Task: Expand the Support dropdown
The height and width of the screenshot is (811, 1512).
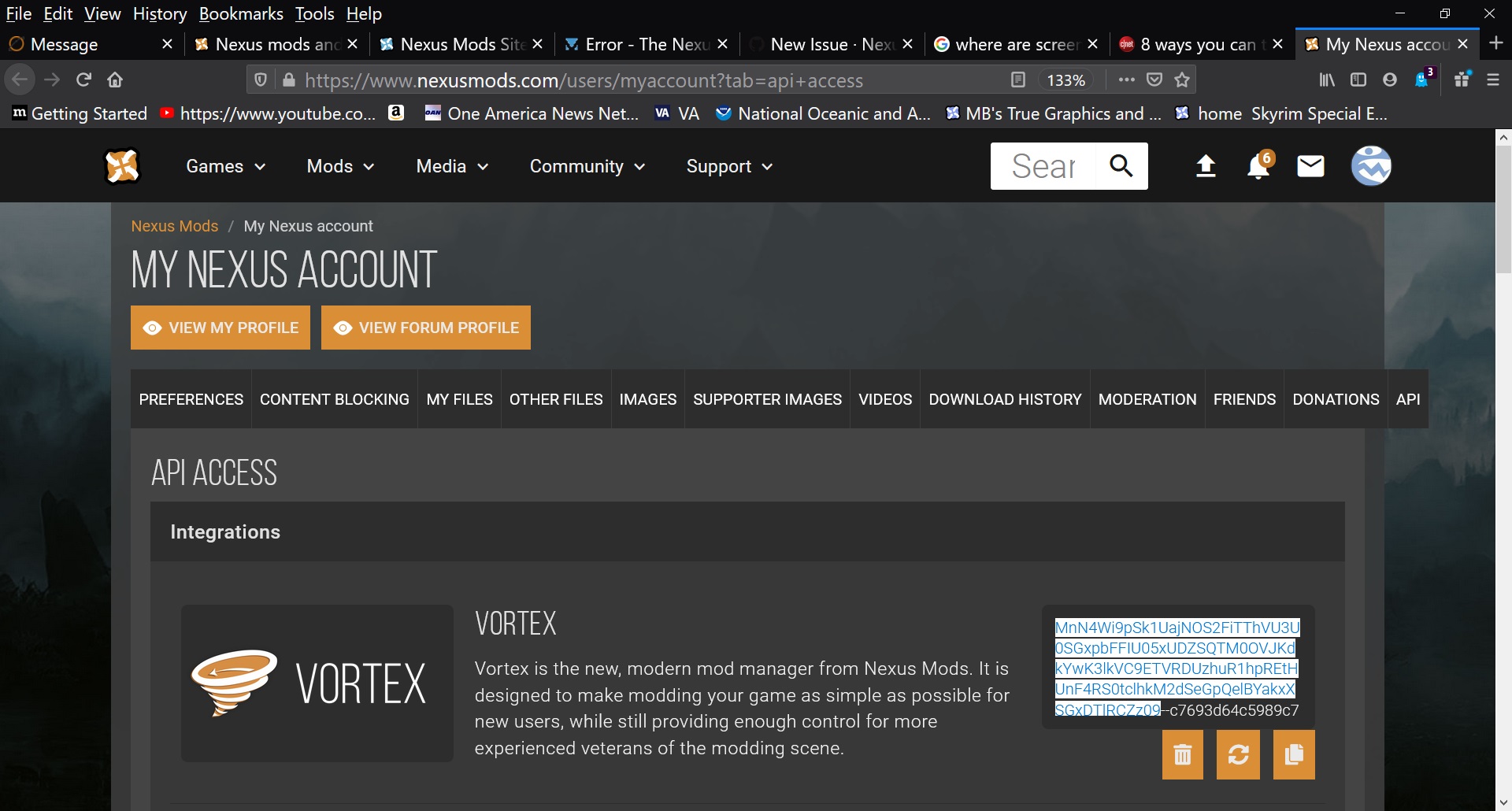Action: pos(728,166)
